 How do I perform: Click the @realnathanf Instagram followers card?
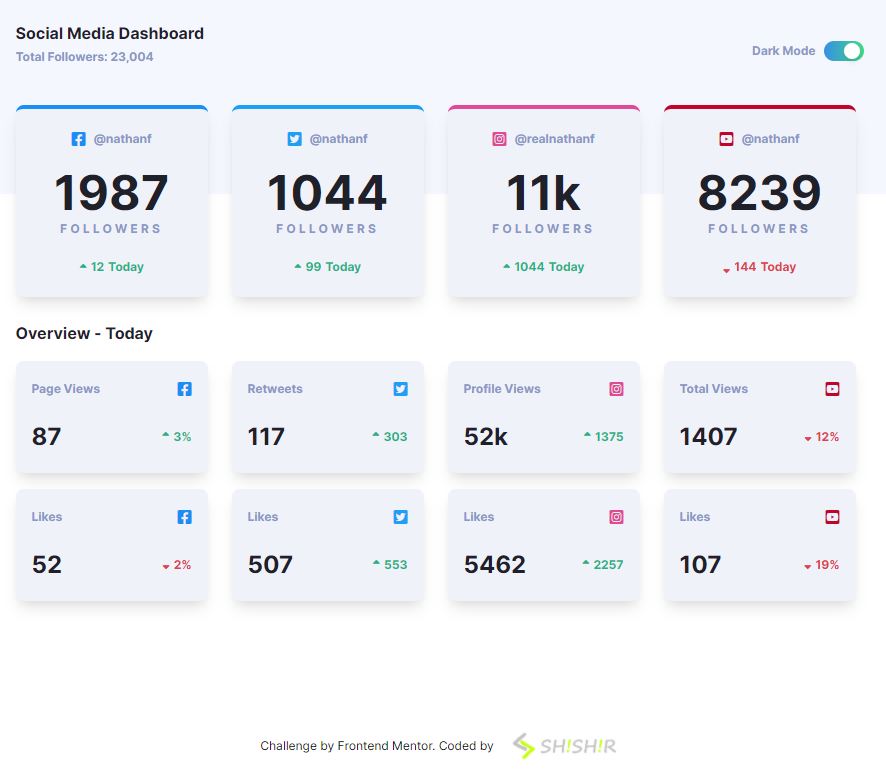543,200
